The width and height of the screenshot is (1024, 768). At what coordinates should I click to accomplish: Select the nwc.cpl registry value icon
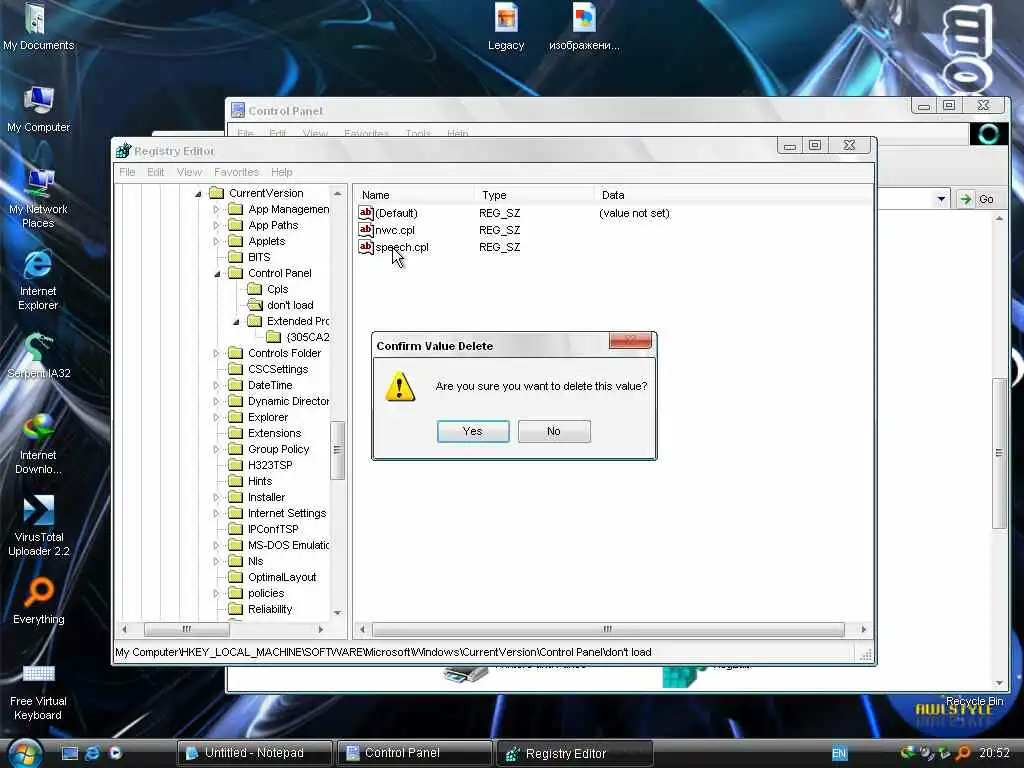coord(366,230)
